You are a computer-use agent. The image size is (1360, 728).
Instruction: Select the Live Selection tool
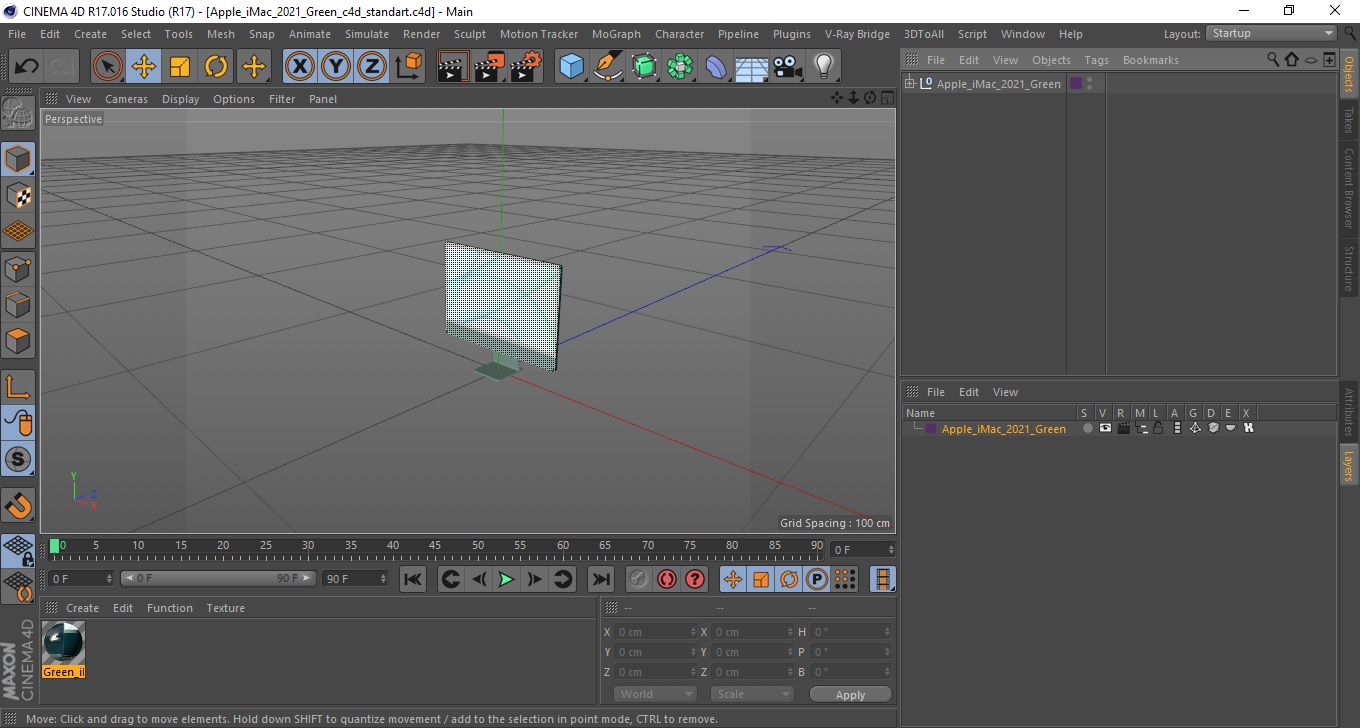(108, 67)
